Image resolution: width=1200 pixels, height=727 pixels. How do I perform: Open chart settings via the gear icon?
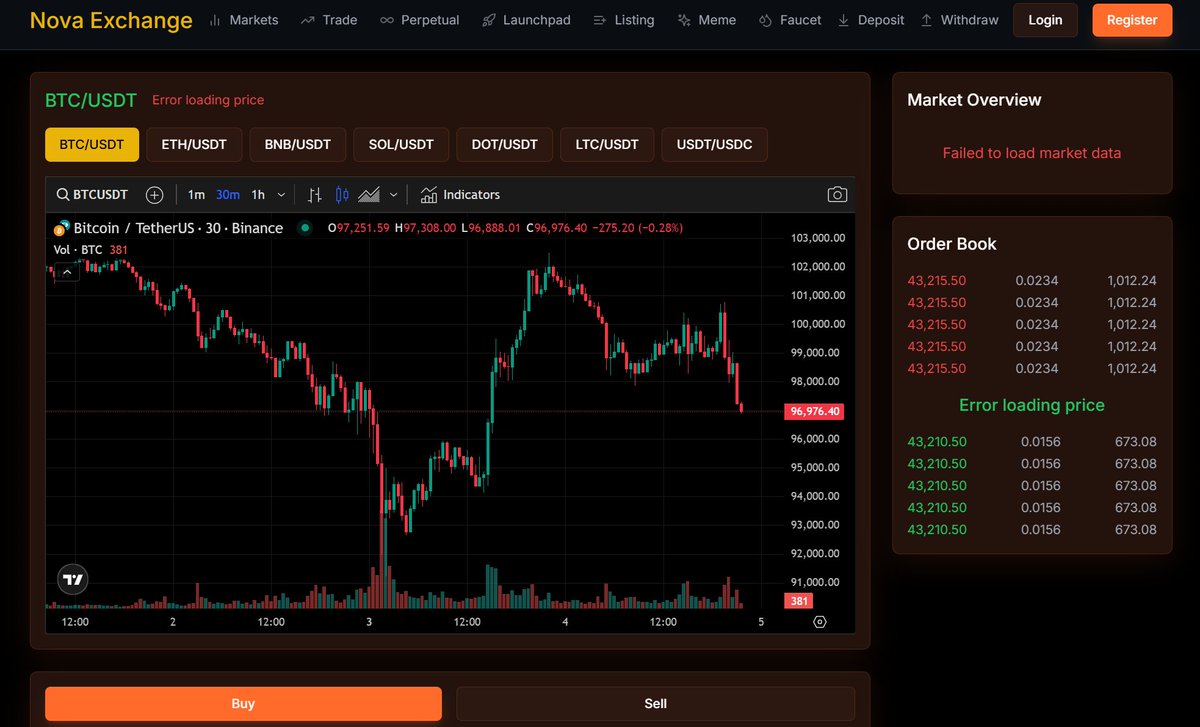tap(820, 621)
